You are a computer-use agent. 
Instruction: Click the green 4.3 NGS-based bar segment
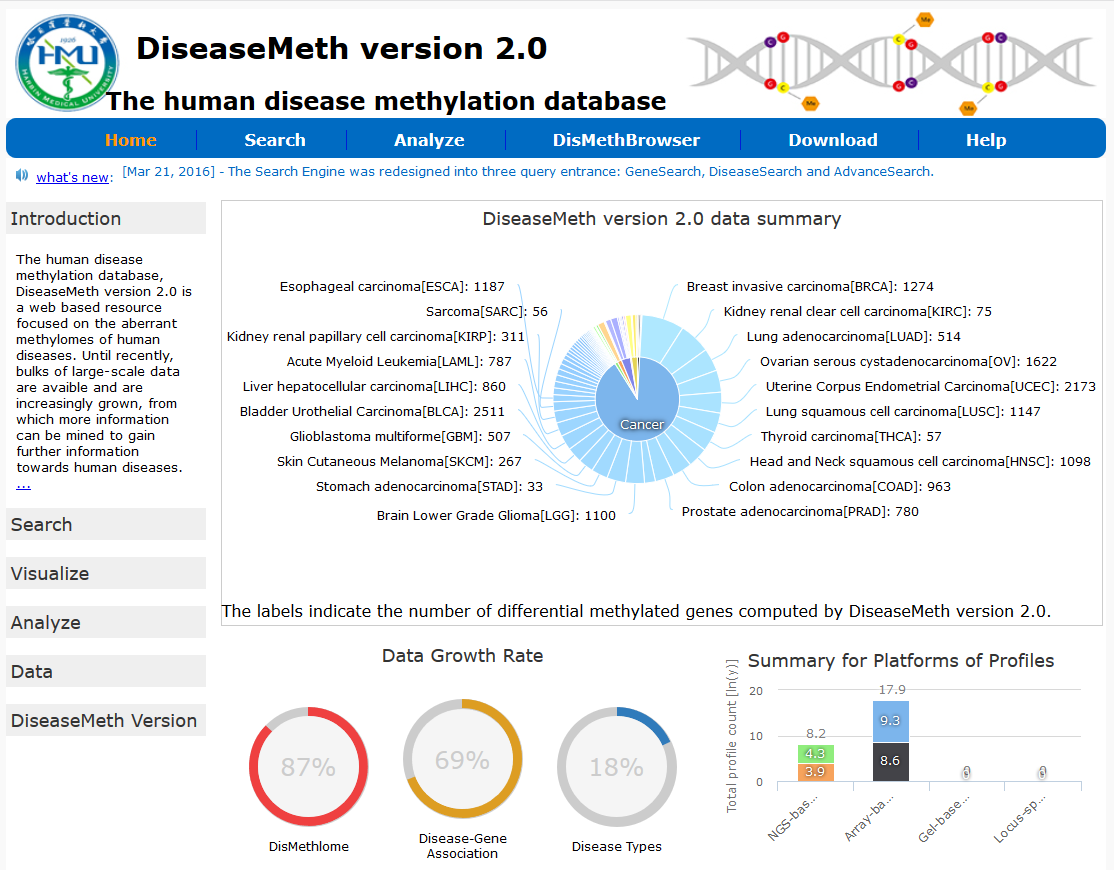click(815, 754)
